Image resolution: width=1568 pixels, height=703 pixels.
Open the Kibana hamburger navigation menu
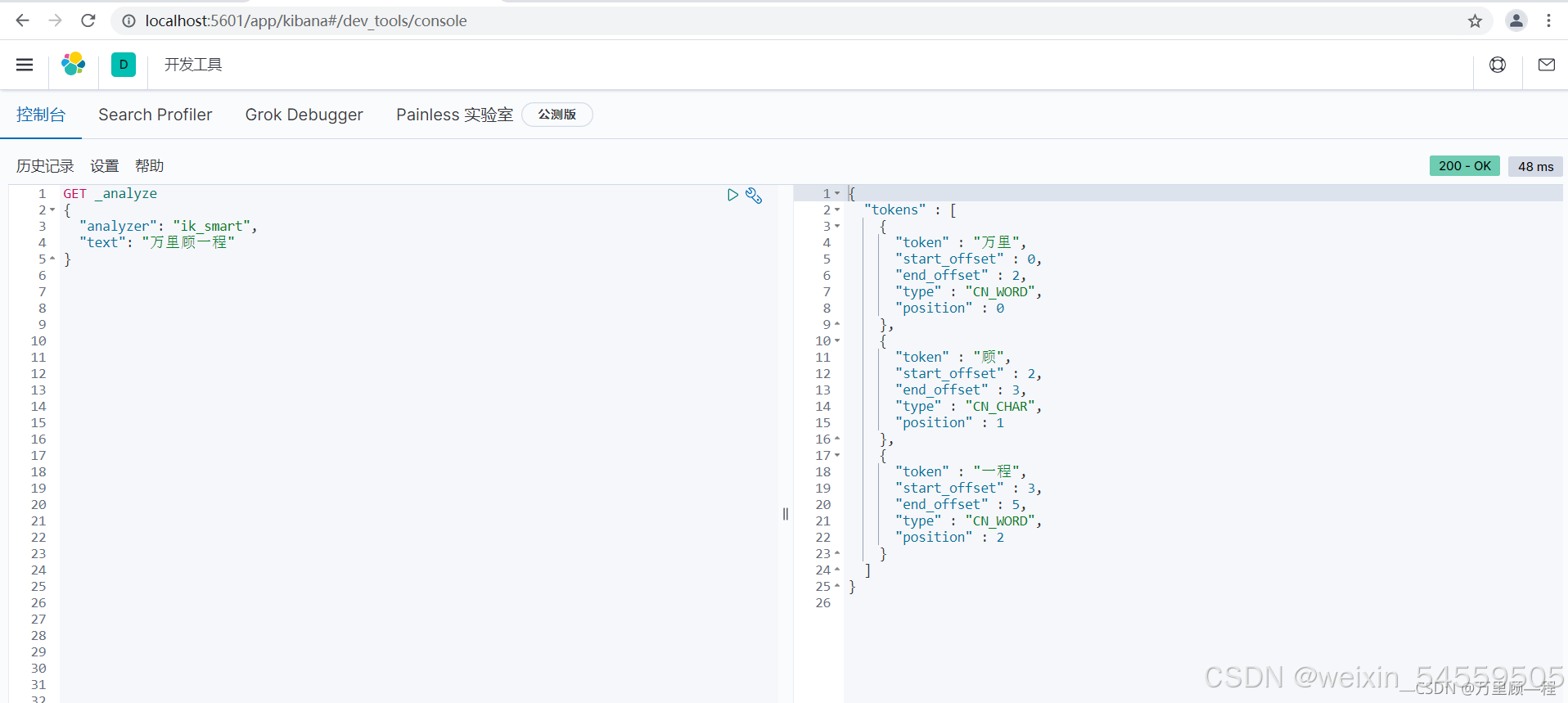(25, 65)
